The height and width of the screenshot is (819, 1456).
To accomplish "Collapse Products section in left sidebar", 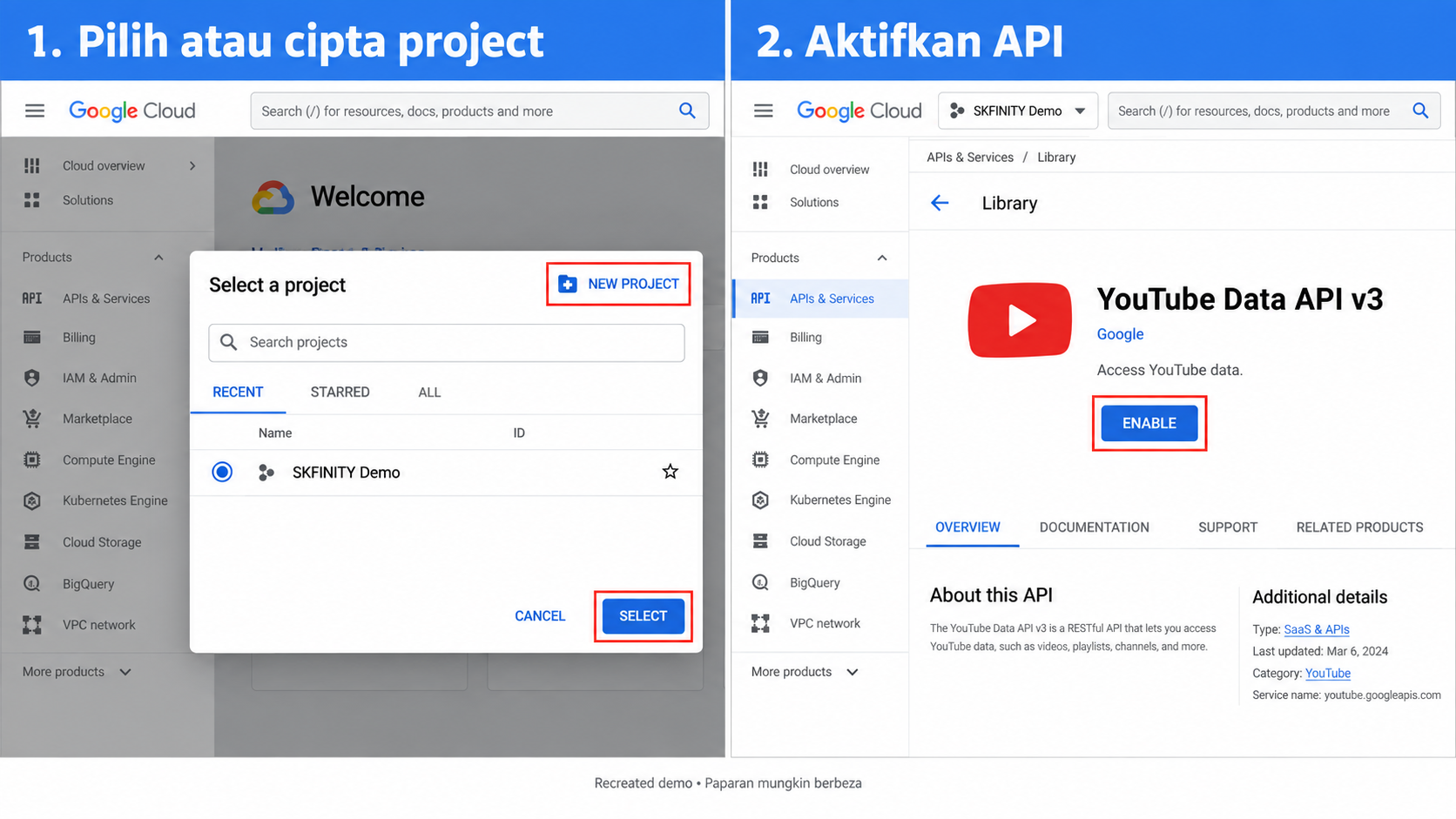I will (x=158, y=258).
